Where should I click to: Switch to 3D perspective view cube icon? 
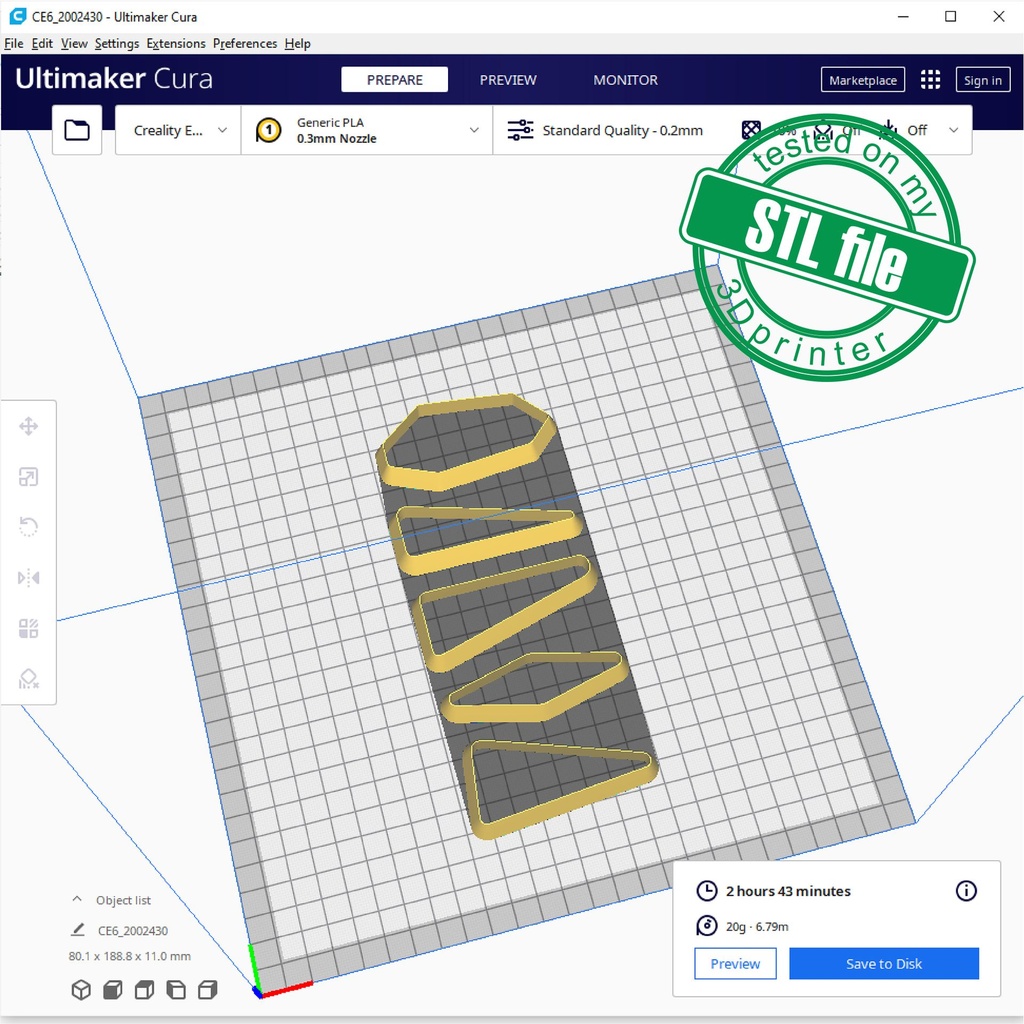point(81,990)
